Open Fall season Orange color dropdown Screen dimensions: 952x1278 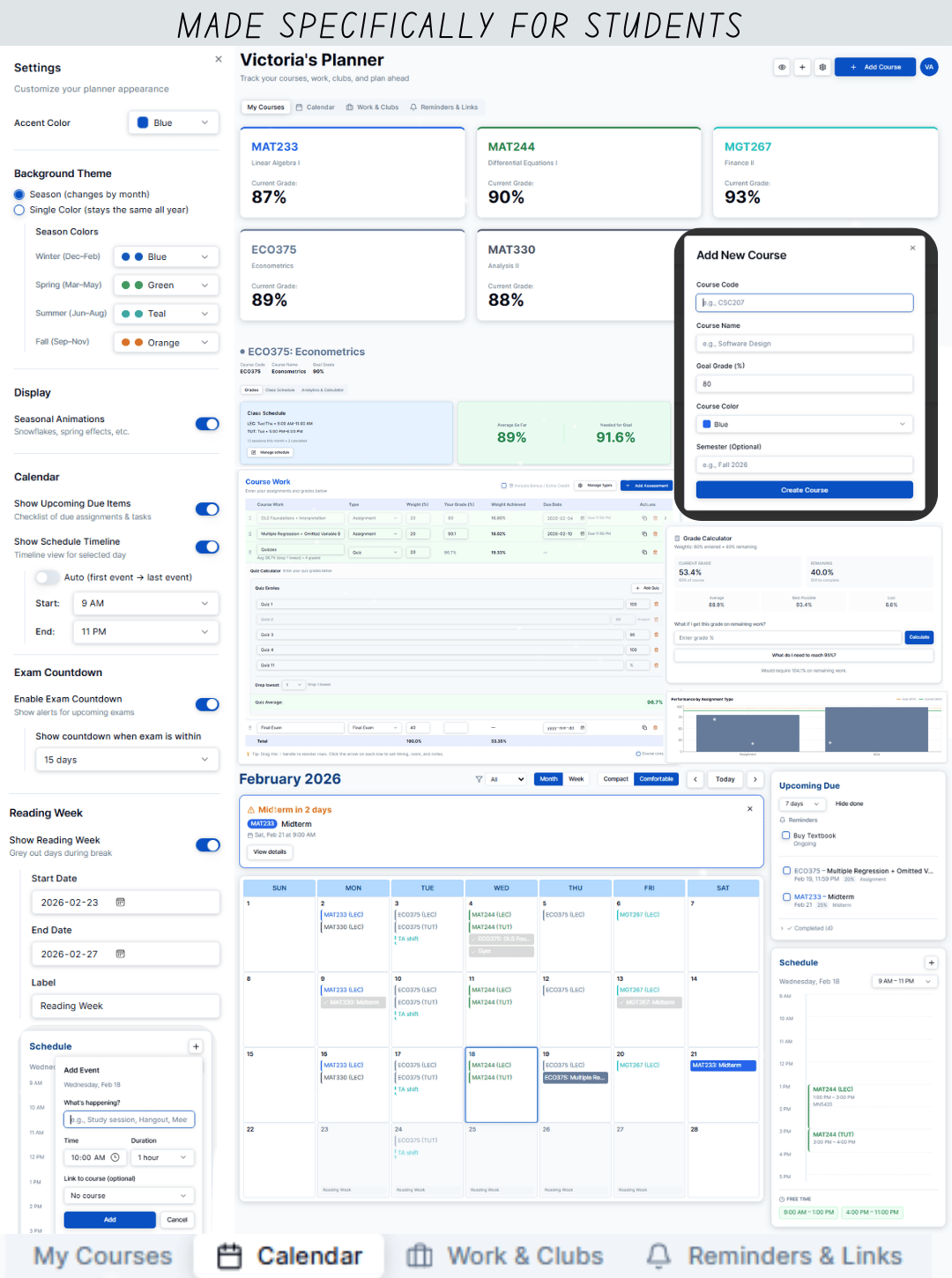[x=167, y=343]
